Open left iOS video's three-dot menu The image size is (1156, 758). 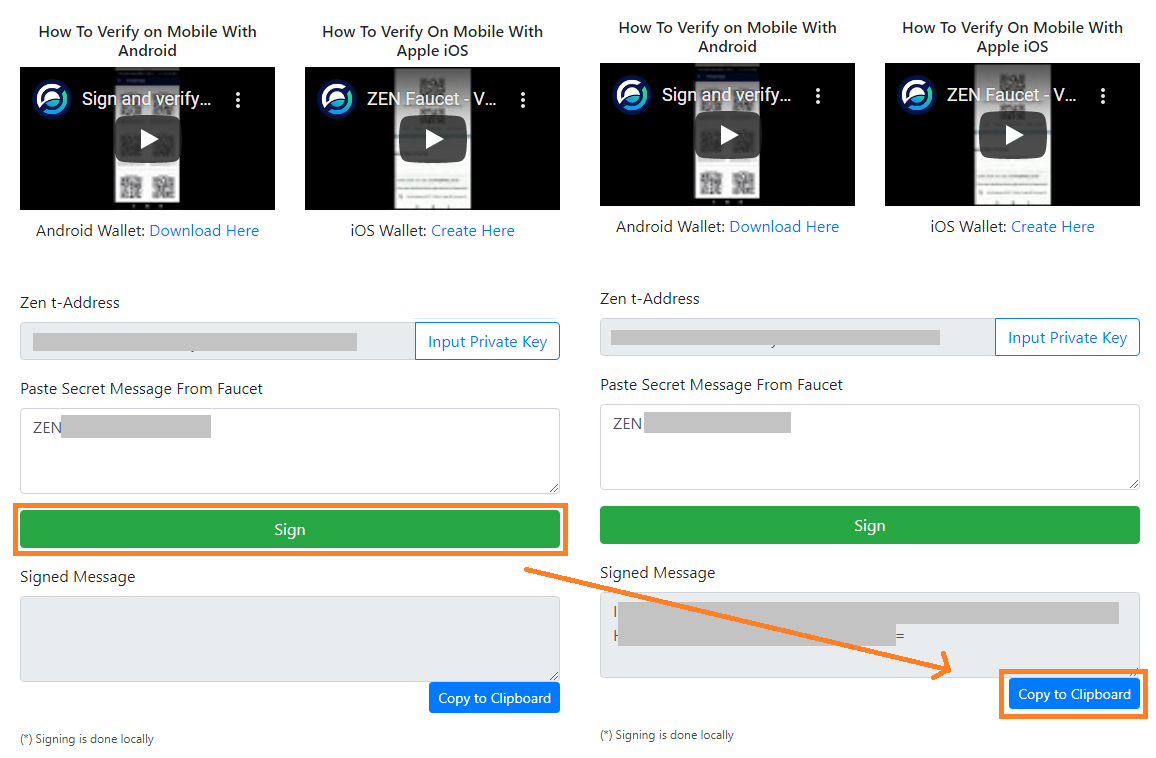click(x=523, y=100)
